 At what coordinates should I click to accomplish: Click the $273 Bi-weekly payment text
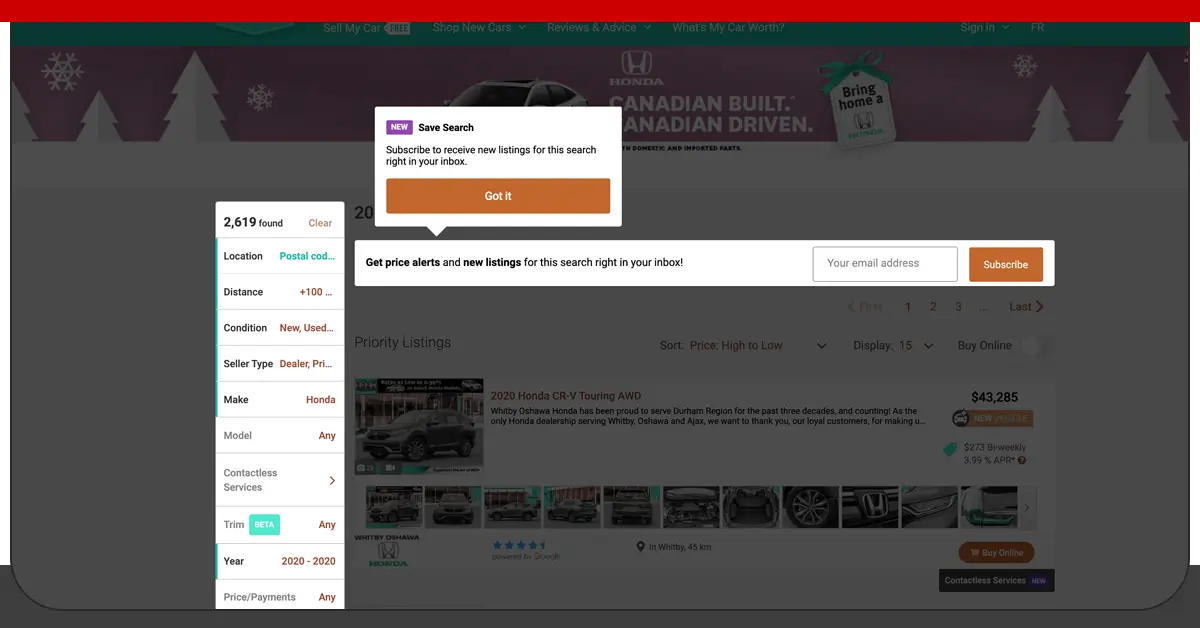coord(995,448)
